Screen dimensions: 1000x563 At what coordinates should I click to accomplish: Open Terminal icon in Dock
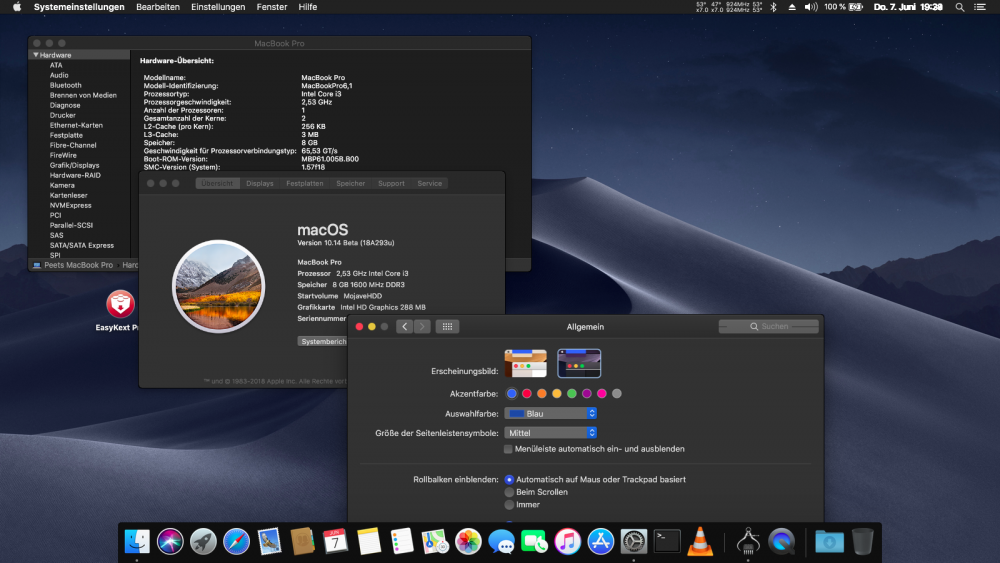(667, 542)
